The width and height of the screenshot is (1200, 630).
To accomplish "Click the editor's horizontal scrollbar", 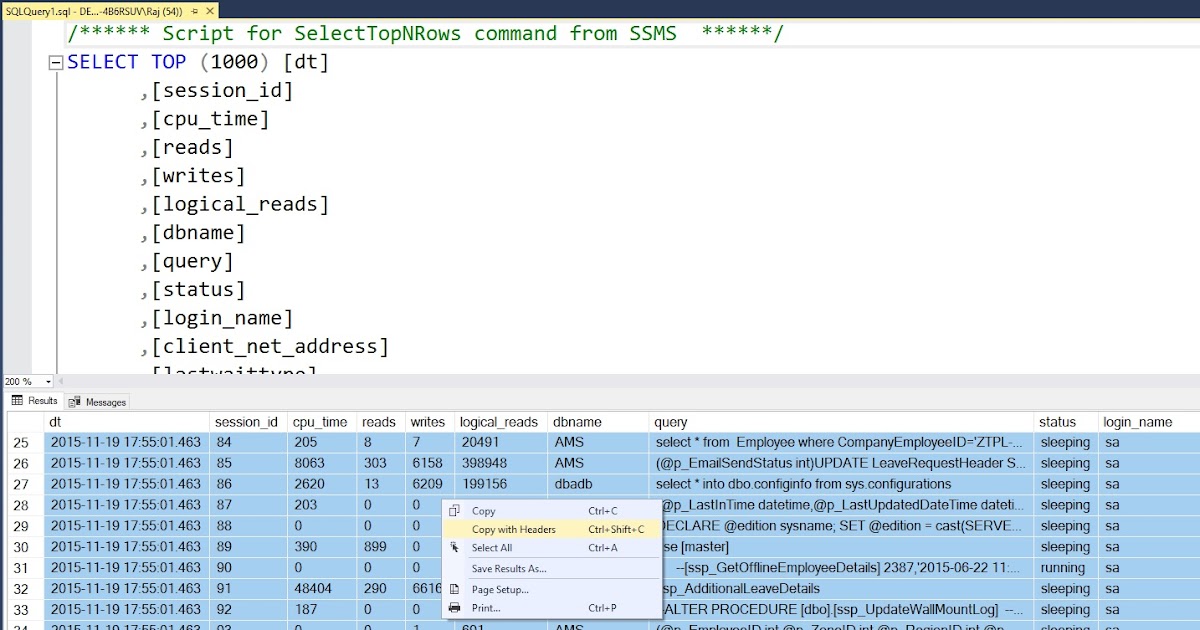I will coord(600,381).
